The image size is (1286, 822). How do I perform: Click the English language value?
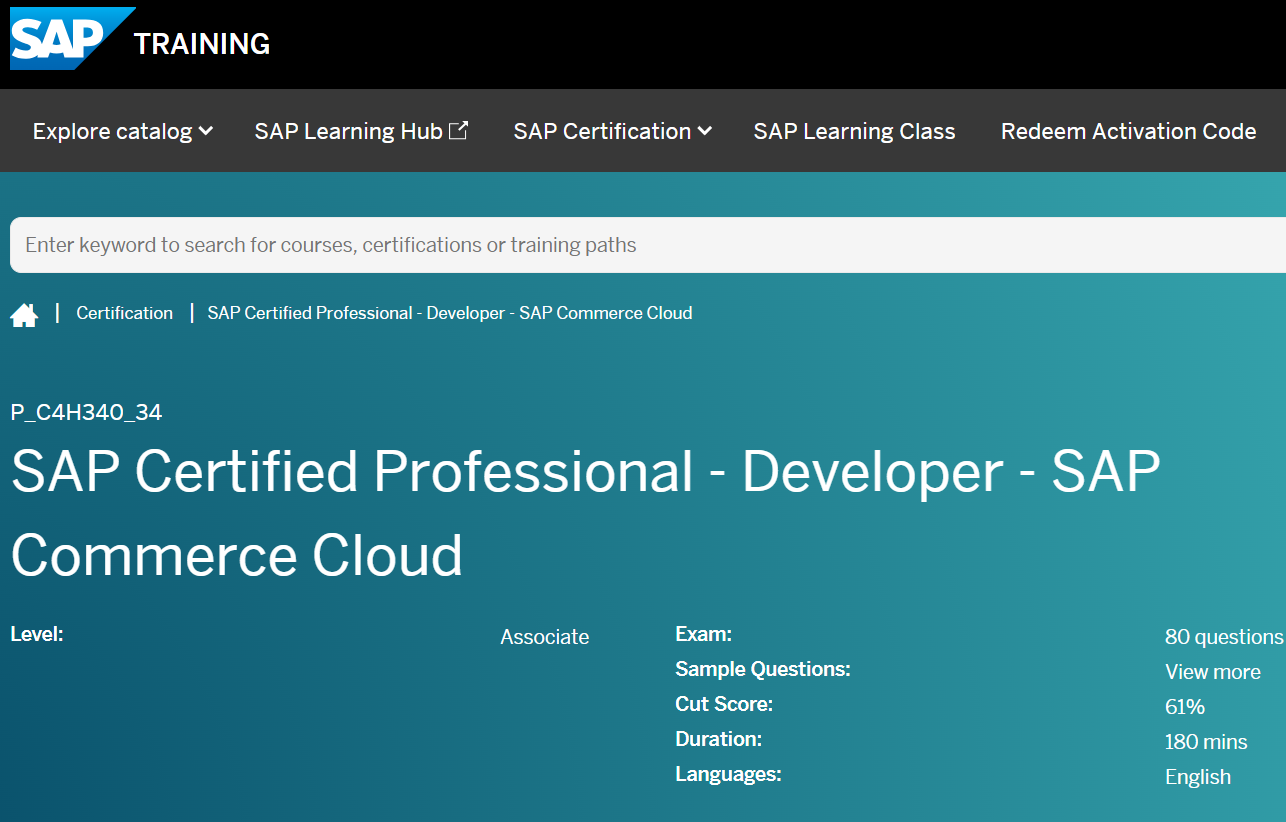(x=1197, y=777)
